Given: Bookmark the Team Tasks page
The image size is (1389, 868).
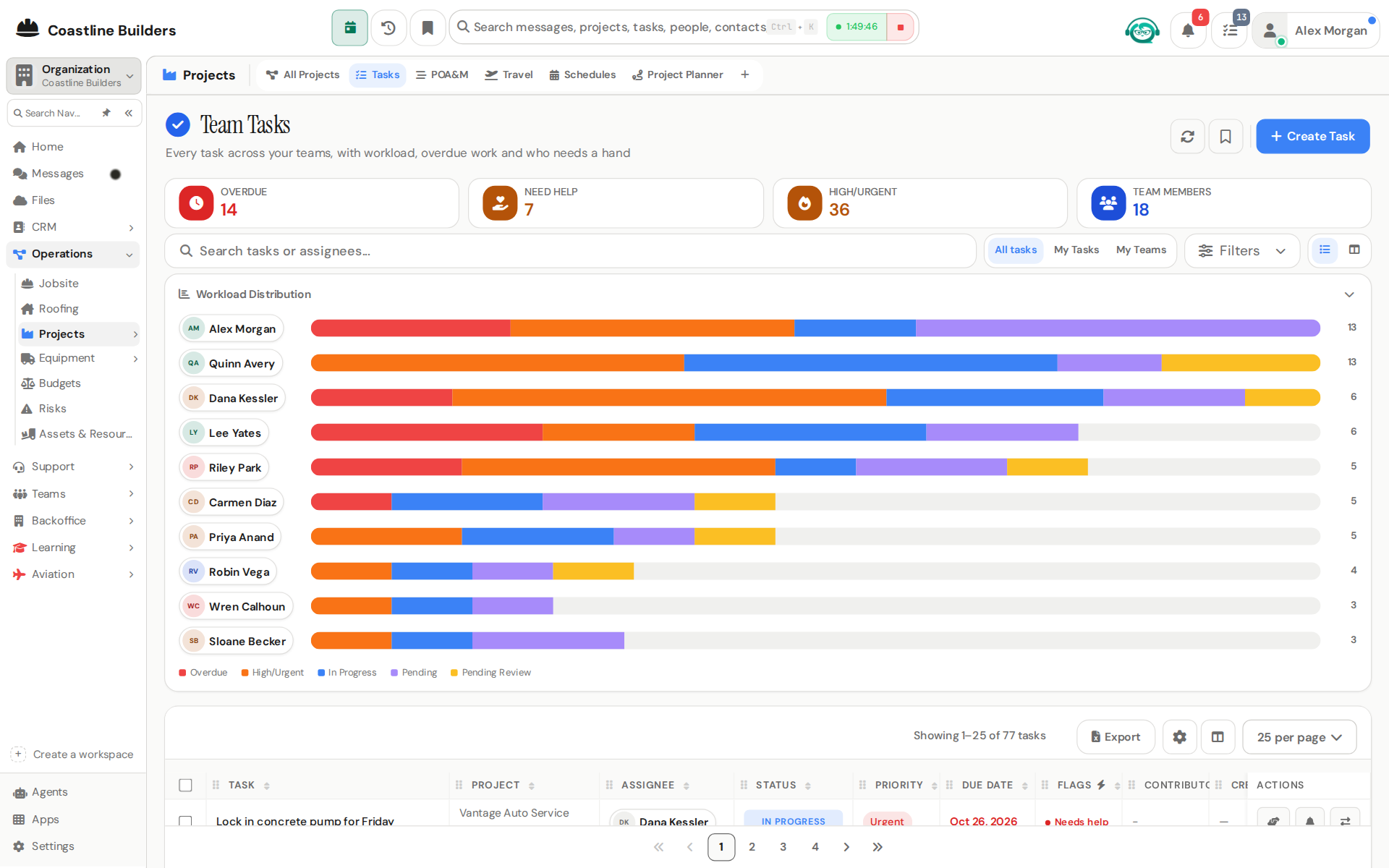Looking at the screenshot, I should pyautogui.click(x=1226, y=137).
